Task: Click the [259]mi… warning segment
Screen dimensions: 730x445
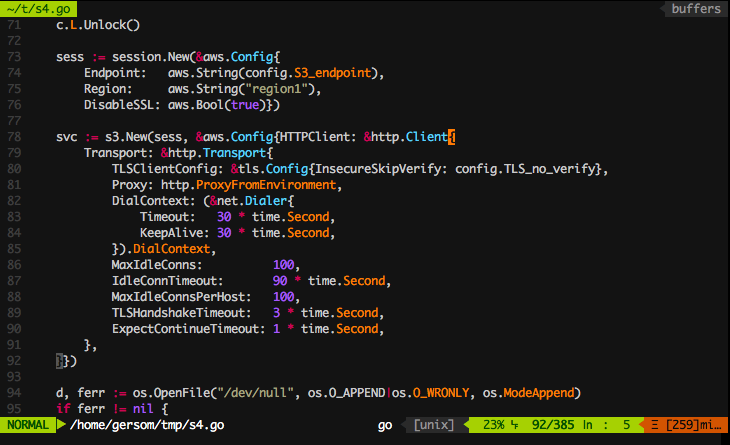Action: [694, 425]
